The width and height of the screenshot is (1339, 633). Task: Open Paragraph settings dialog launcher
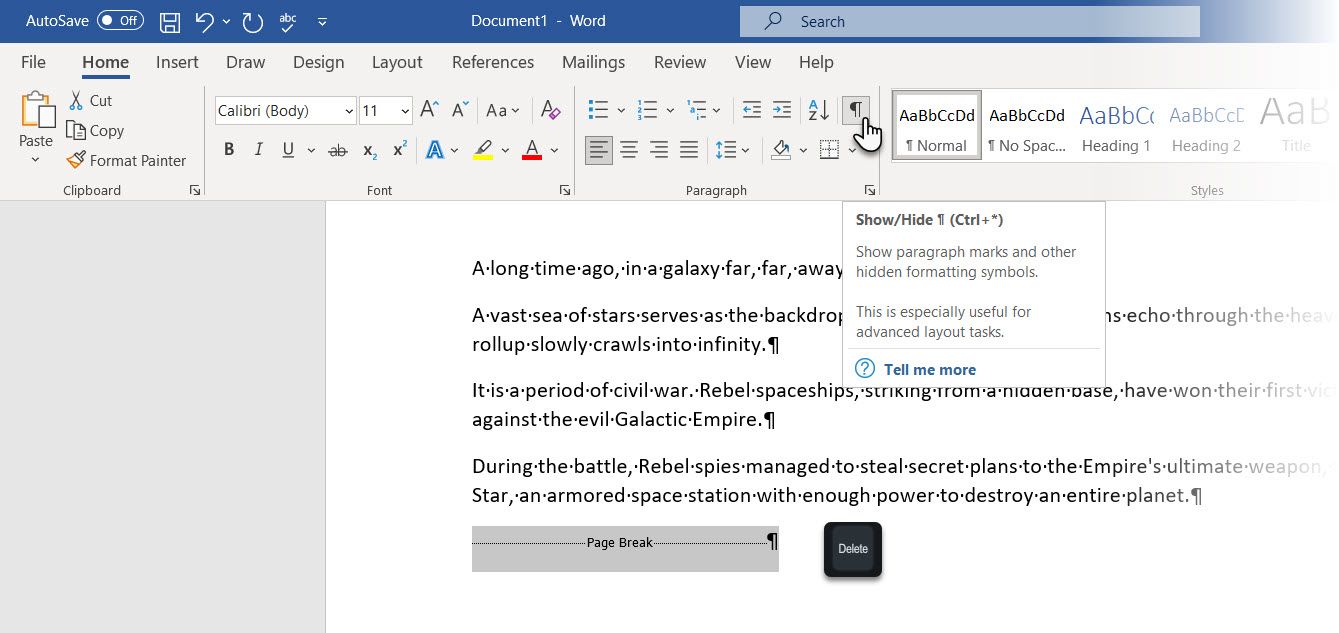[x=871, y=190]
